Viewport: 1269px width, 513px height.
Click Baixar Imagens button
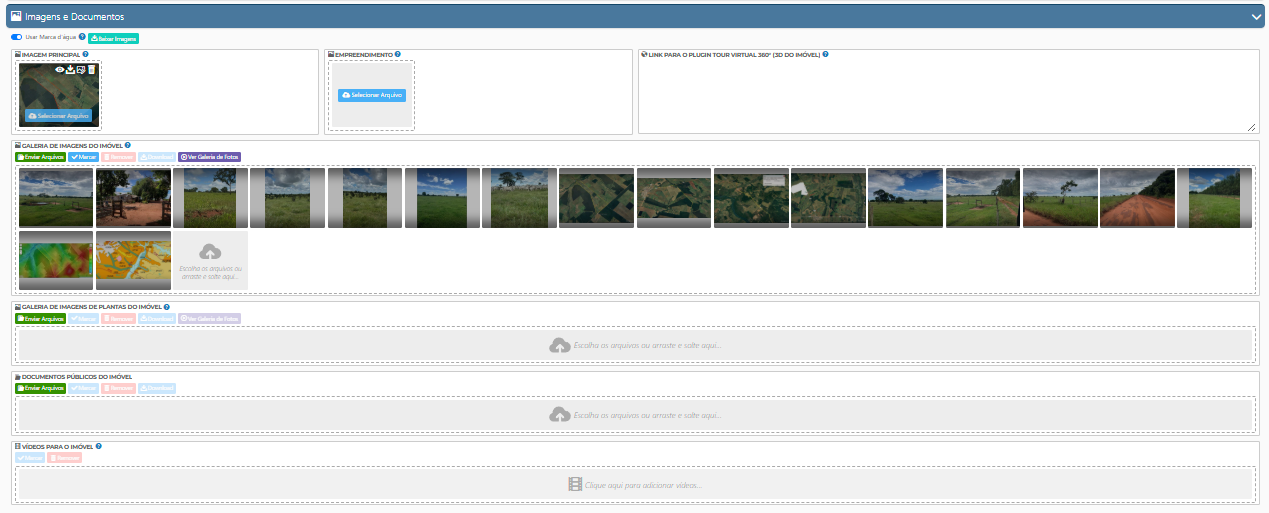tap(114, 38)
